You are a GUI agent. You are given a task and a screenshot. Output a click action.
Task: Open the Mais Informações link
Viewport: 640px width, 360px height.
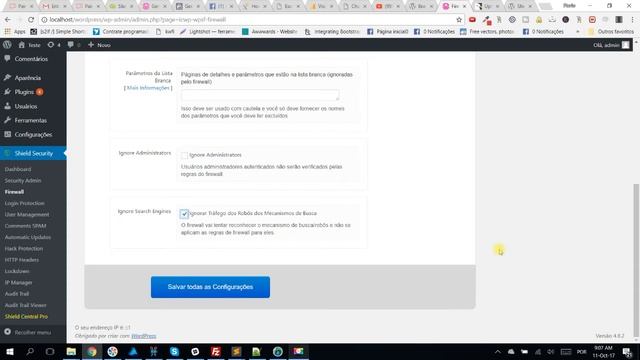pos(148,88)
